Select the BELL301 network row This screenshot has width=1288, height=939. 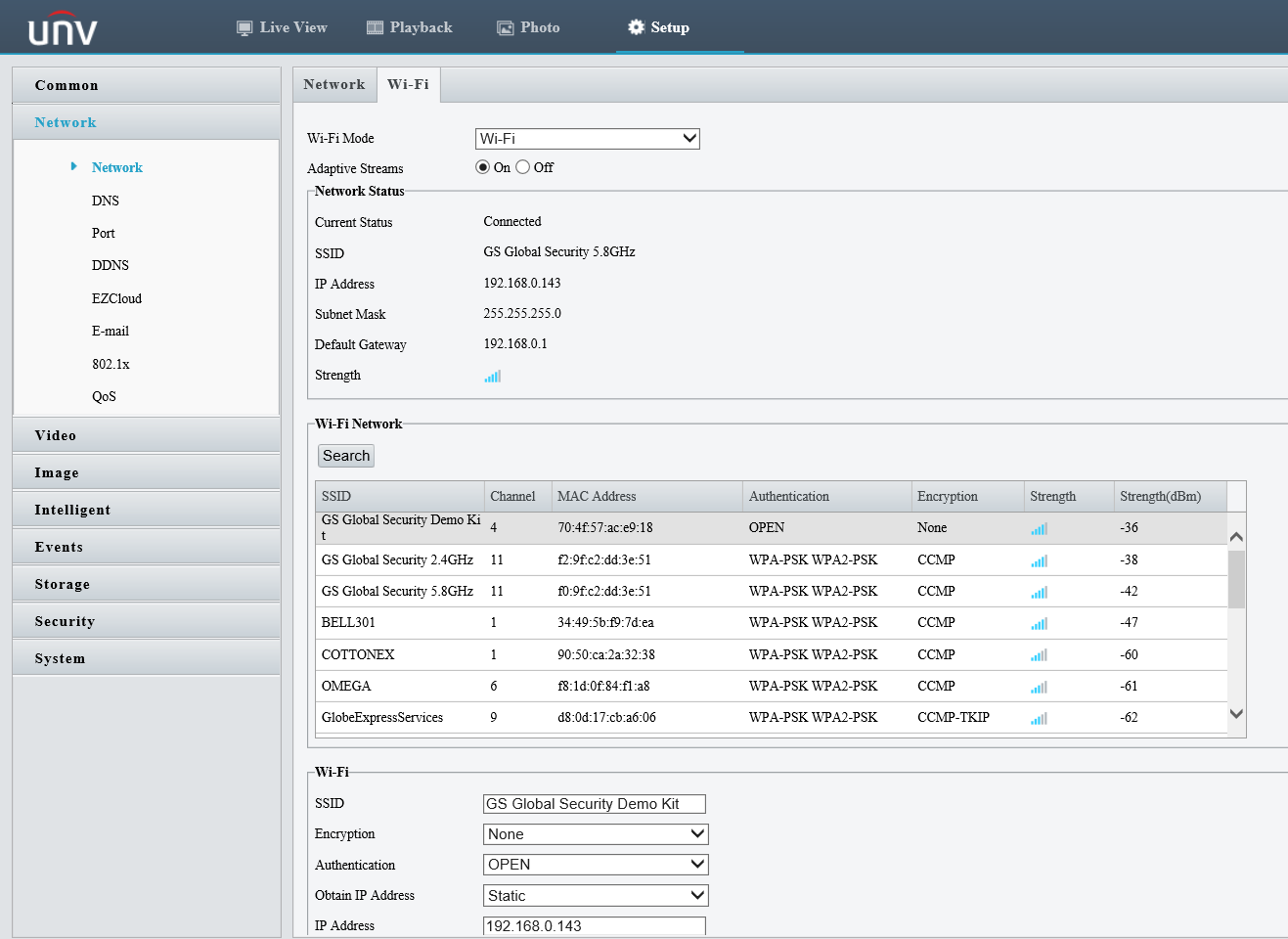[x=772, y=623]
